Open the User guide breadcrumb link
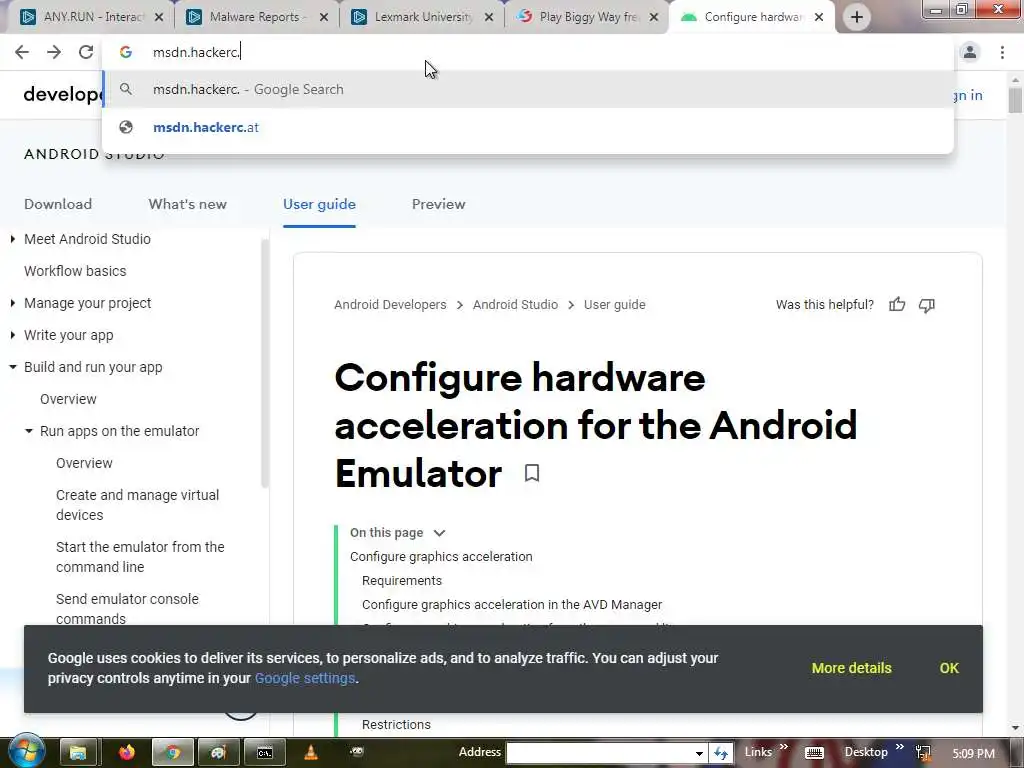Image resolution: width=1024 pixels, height=768 pixels. point(615,304)
